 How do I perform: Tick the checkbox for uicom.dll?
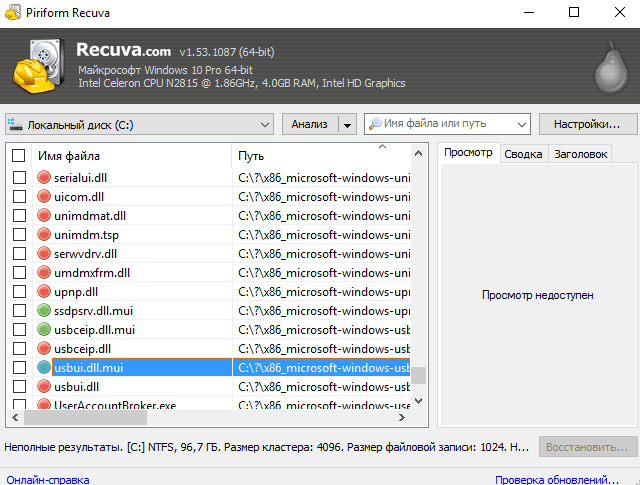(x=19, y=196)
